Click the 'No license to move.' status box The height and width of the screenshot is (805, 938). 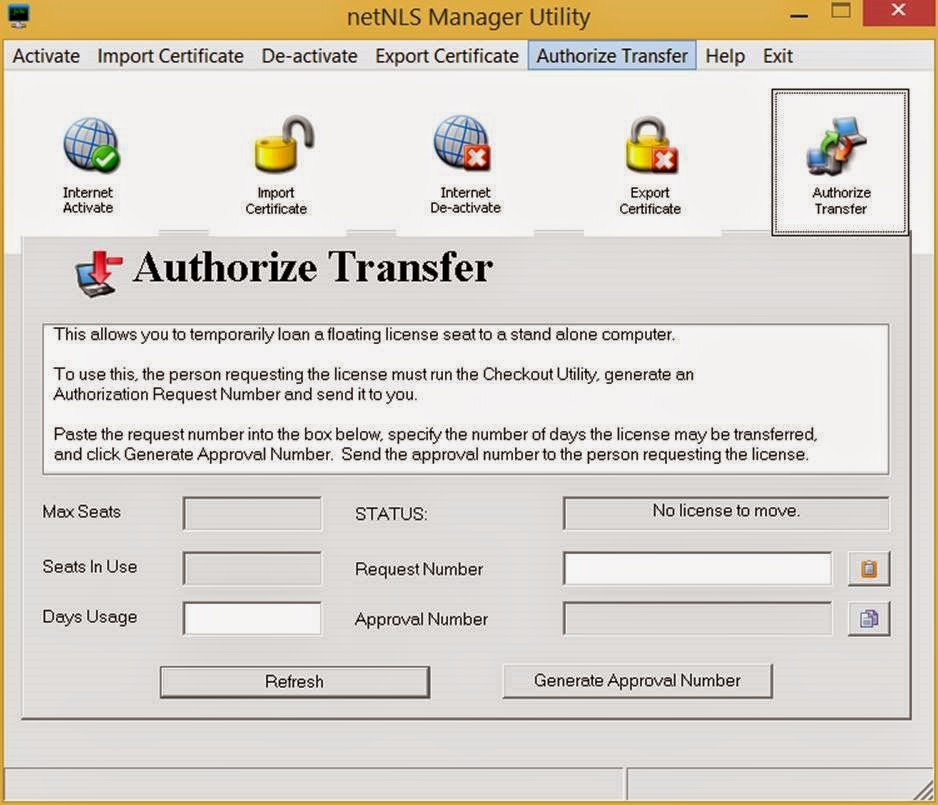[x=726, y=513]
